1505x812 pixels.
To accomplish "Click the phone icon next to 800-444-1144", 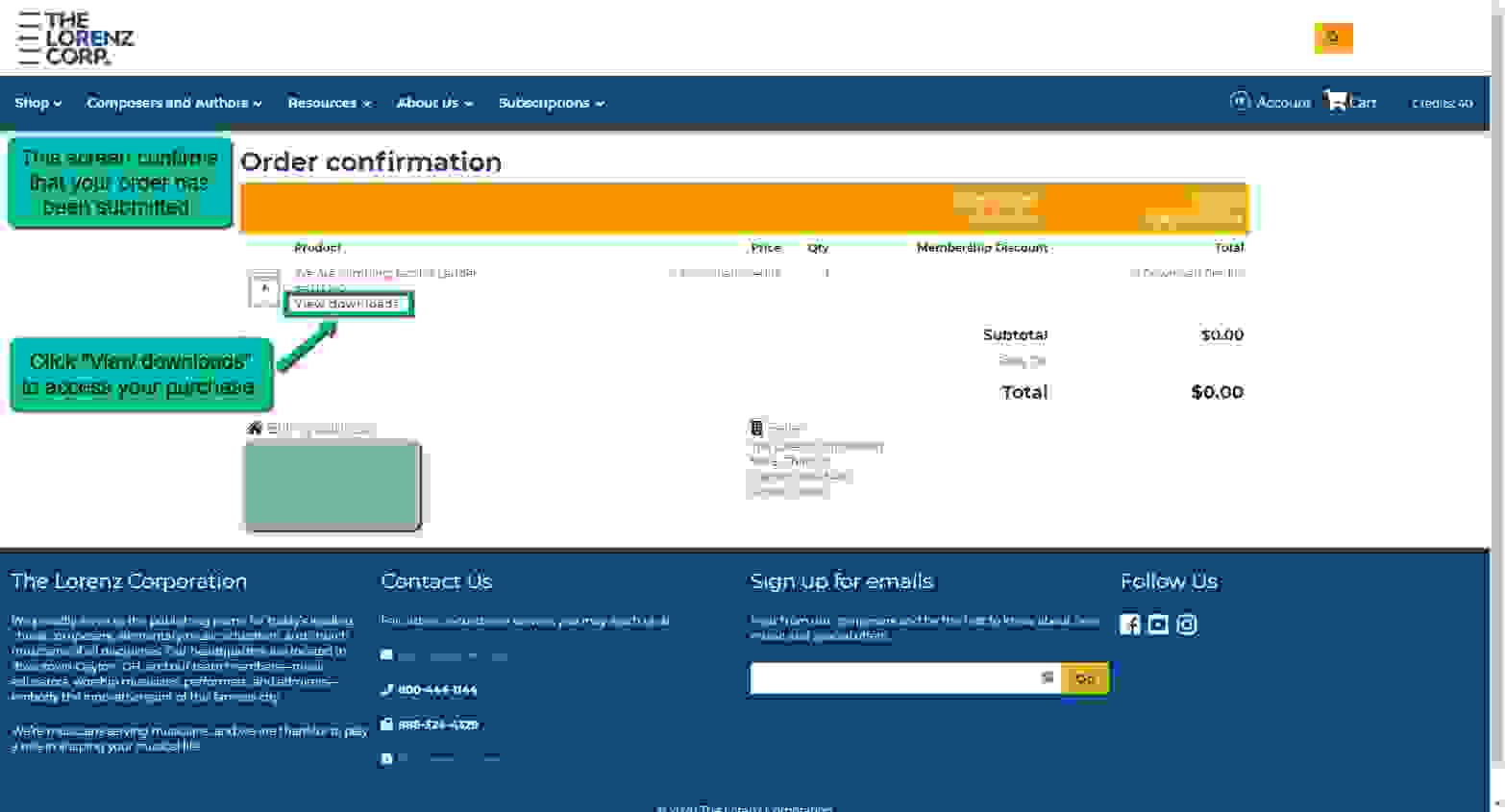I will coord(386,689).
